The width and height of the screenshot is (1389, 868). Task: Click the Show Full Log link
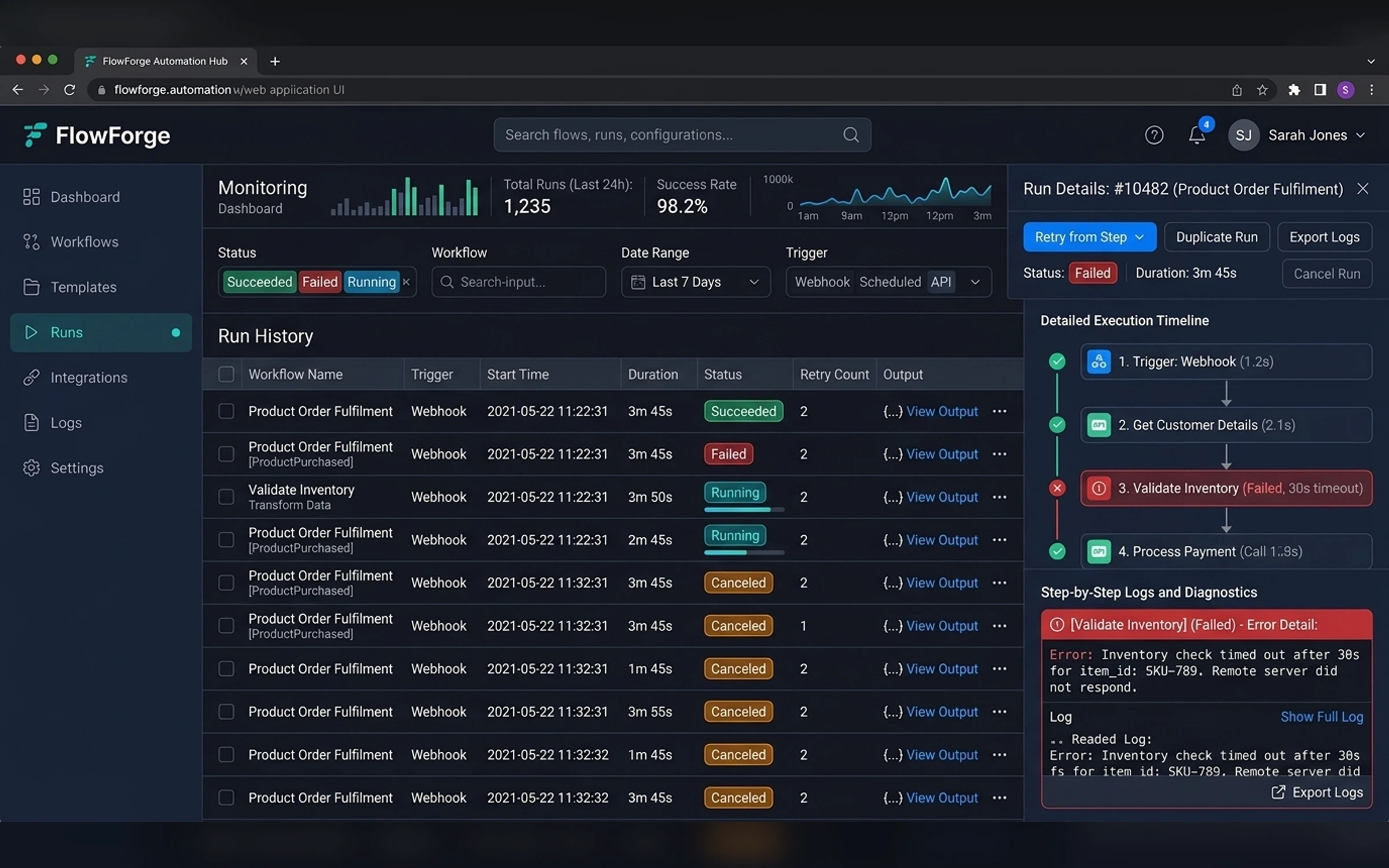click(x=1322, y=717)
